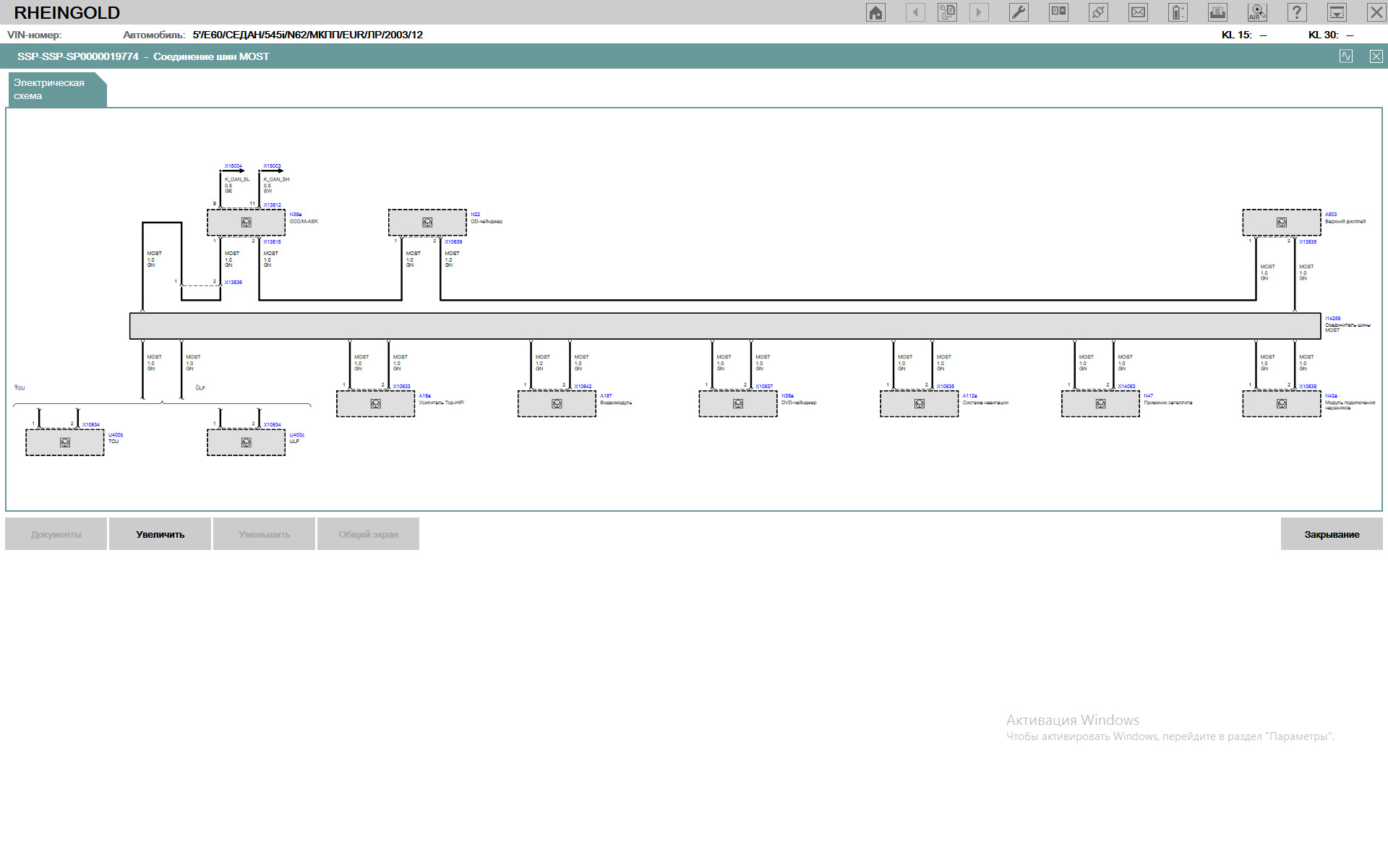
Task: Open the AIR search icon
Action: [x=1257, y=12]
